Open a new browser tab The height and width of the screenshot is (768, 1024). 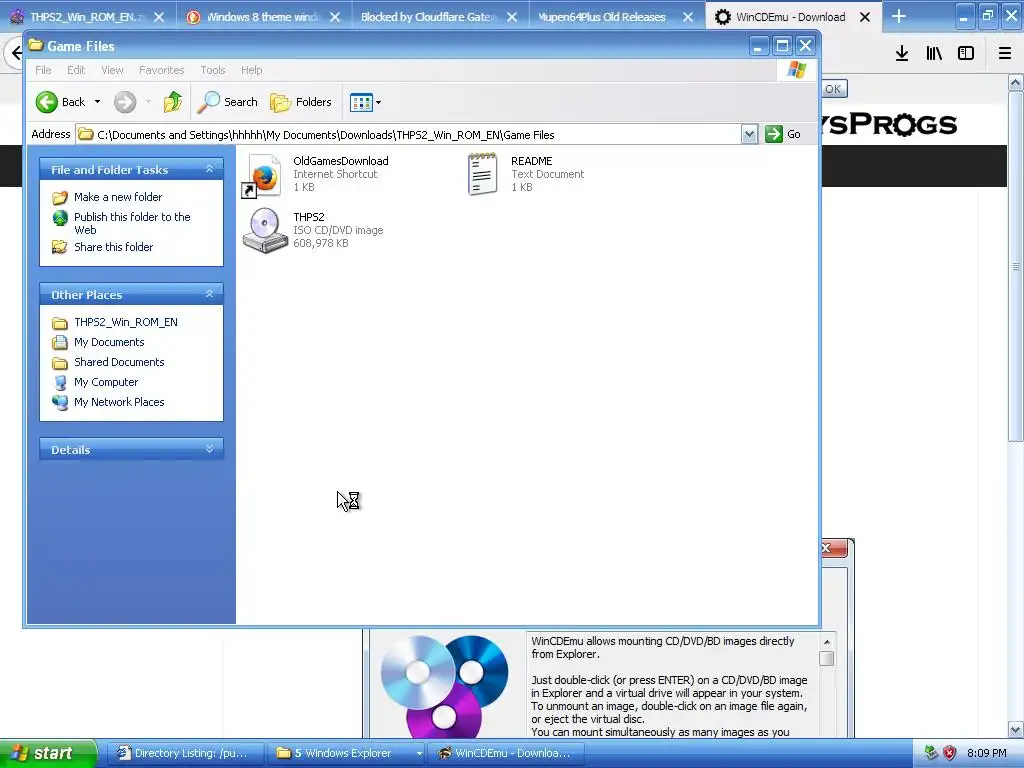[899, 16]
